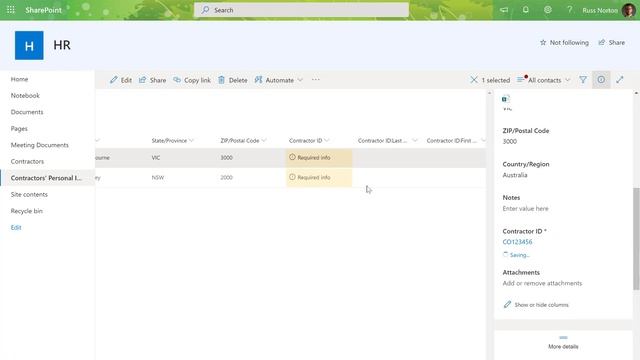Open the app launcher waffle icon
Image resolution: width=640 pixels, height=360 pixels.
tap(11, 10)
